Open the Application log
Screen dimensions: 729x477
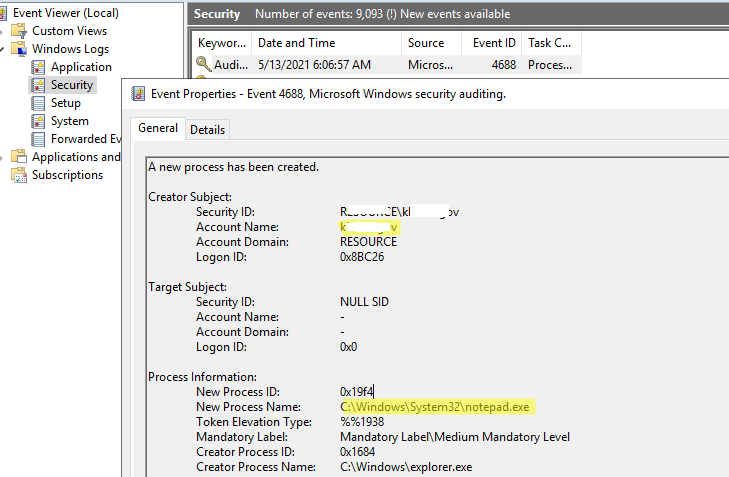(81, 67)
